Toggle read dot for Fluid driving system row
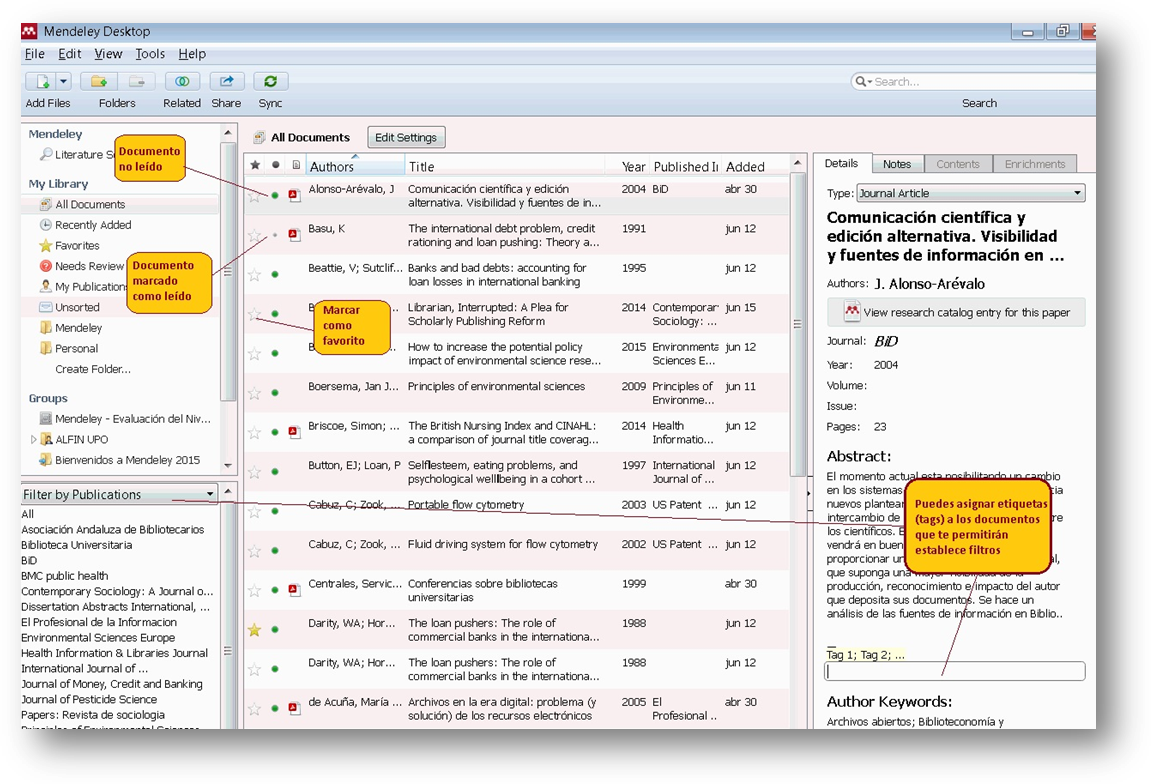The height and width of the screenshot is (784, 1151). coord(275,551)
